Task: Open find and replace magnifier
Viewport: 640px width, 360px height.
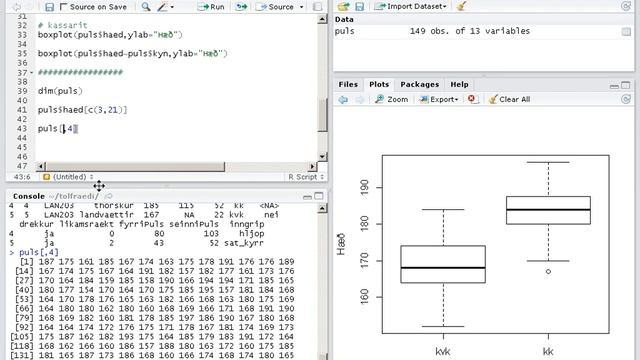Action: click(146, 7)
